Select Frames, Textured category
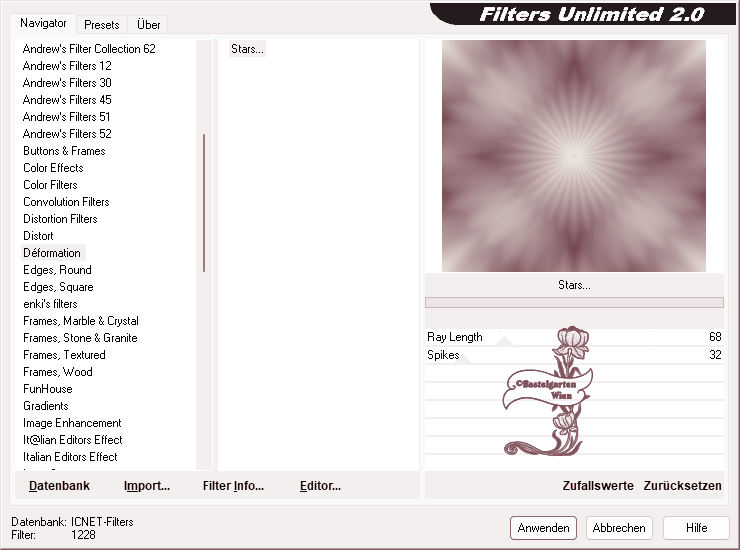 (x=64, y=355)
